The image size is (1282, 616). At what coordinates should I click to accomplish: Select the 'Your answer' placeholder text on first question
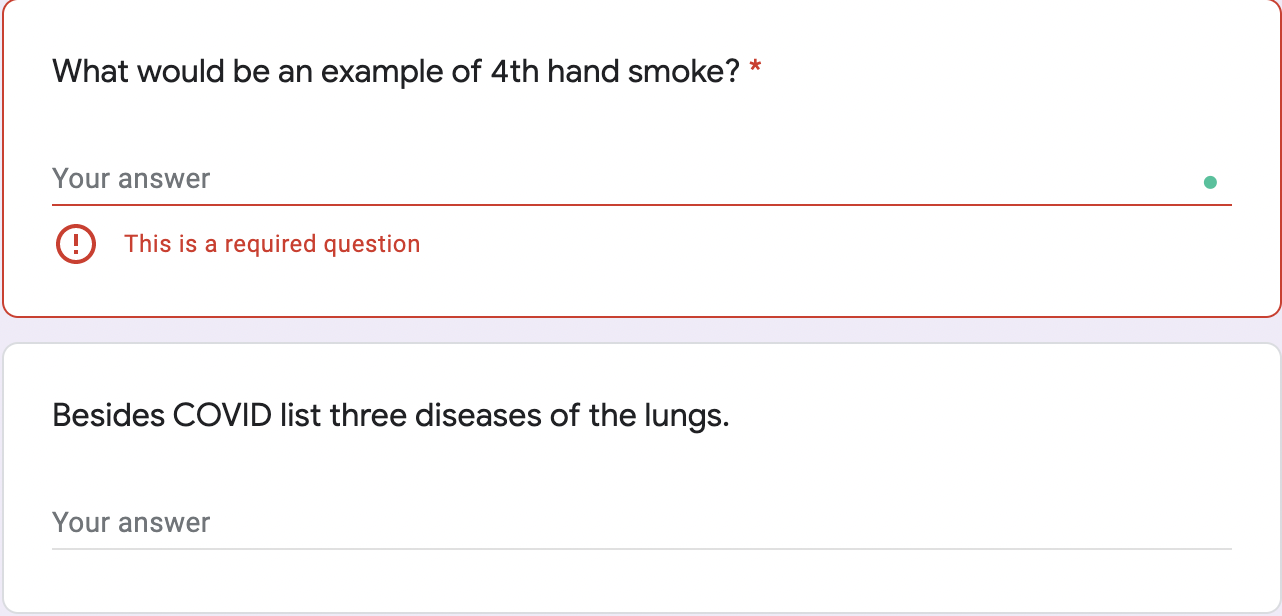coord(131,178)
